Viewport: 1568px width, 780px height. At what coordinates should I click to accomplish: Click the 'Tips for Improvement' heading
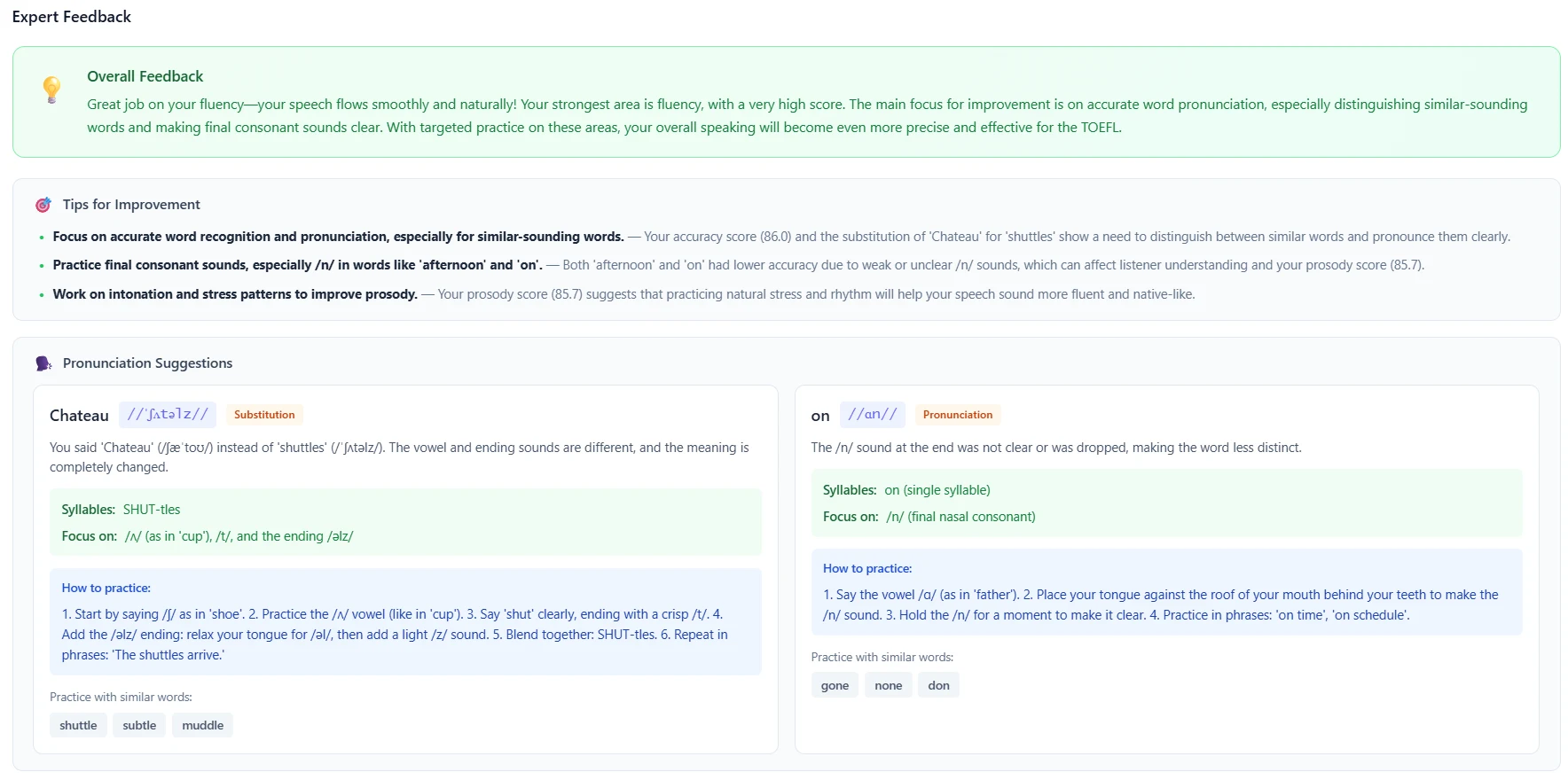(131, 205)
